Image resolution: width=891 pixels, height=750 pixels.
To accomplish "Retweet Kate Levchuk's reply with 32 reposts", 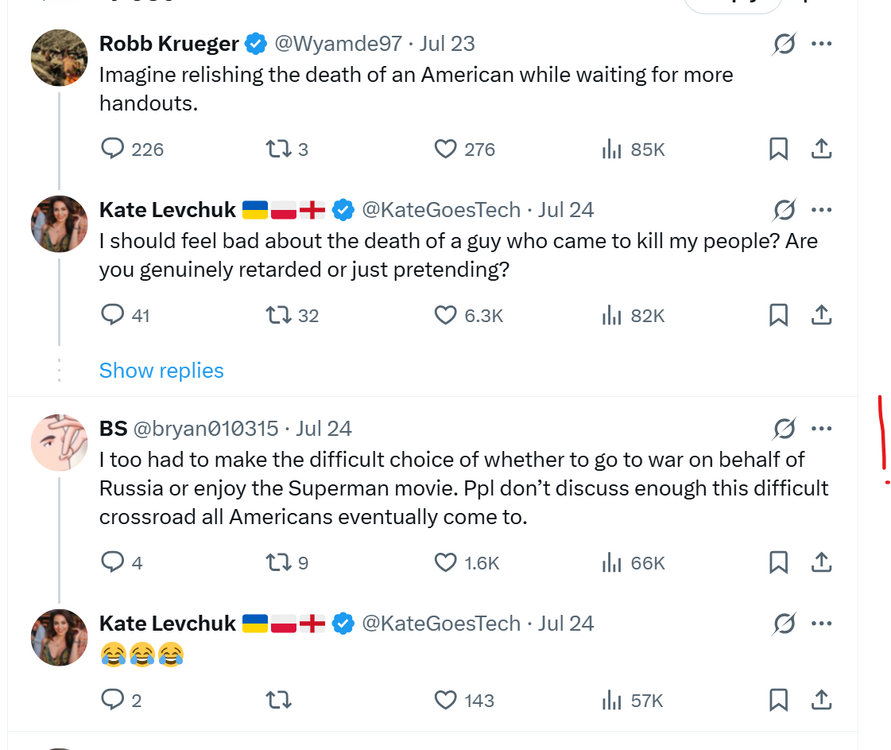I will point(277,315).
